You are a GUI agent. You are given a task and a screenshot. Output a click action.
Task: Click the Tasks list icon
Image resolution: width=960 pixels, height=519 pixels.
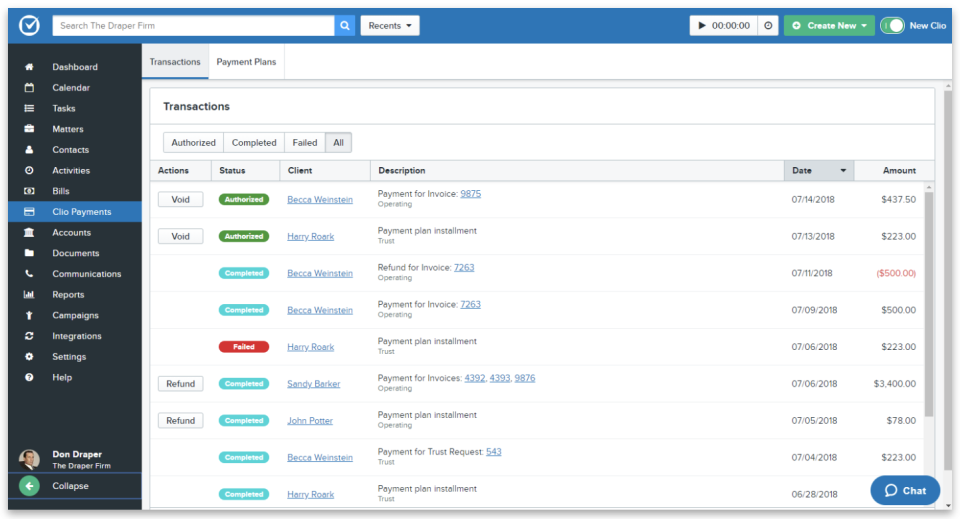[29, 108]
